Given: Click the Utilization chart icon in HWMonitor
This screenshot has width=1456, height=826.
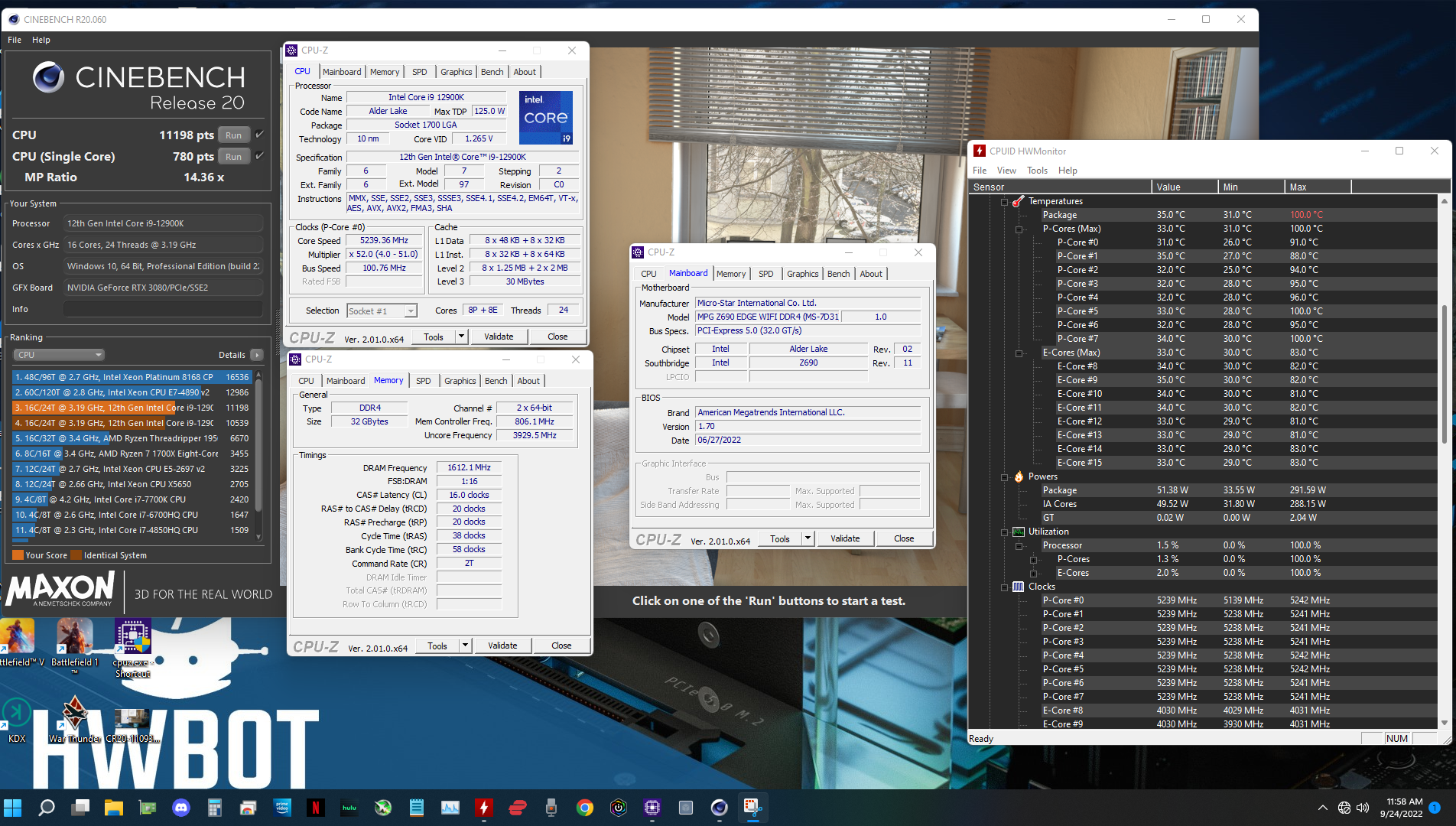Looking at the screenshot, I should click(x=1019, y=532).
